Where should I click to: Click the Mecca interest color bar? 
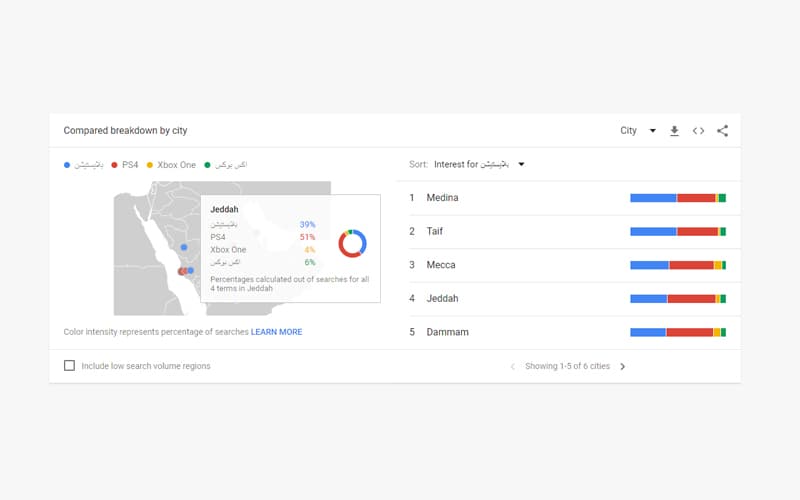coord(677,265)
